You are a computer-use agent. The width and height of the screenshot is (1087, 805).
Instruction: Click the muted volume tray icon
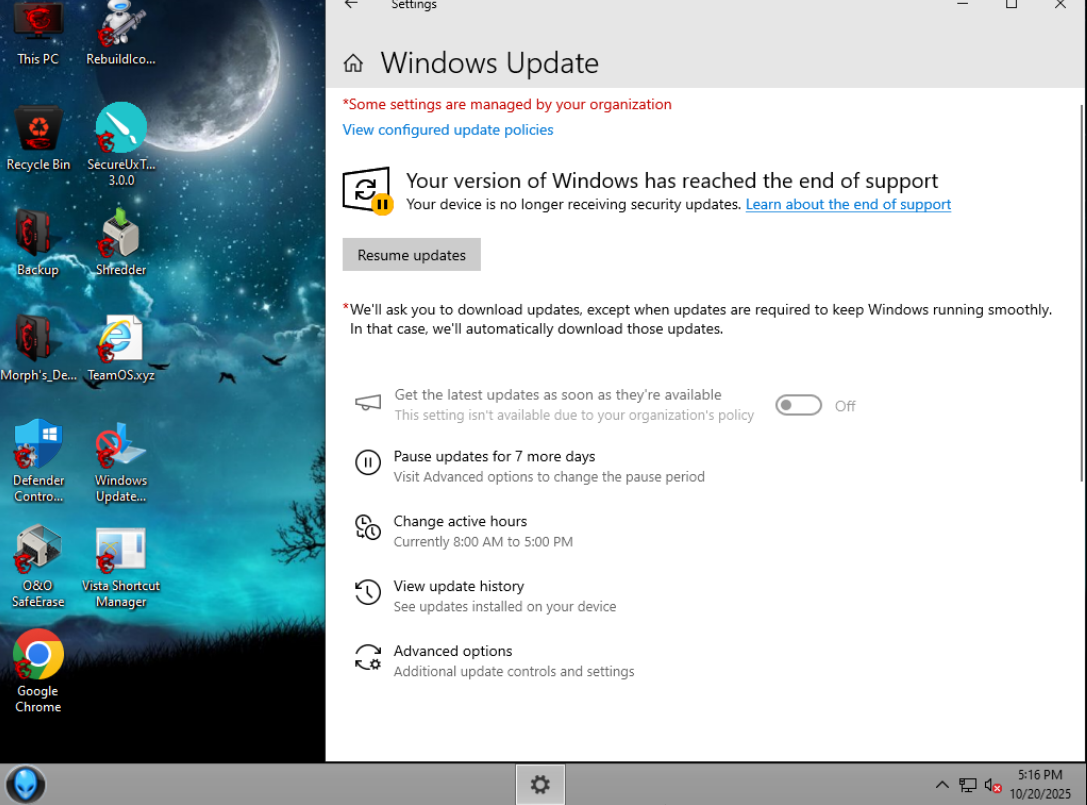[x=992, y=786]
